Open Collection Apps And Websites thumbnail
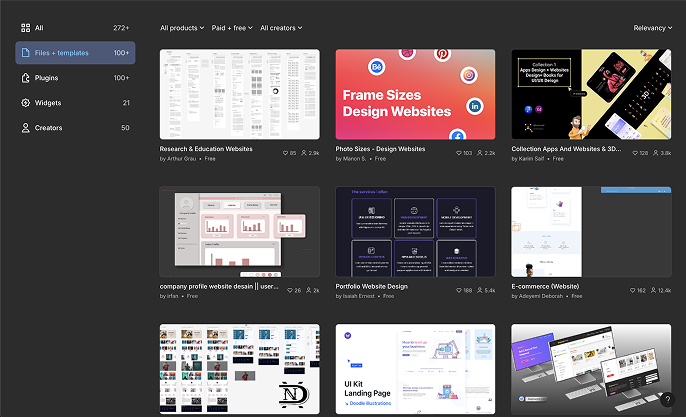The image size is (686, 417). click(591, 94)
